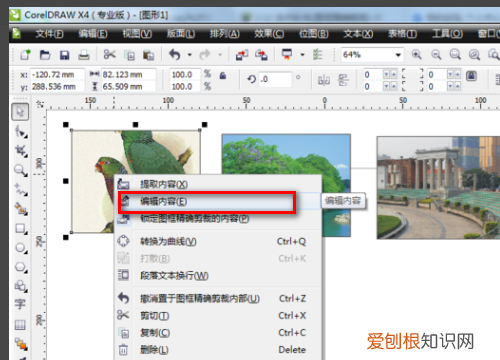The width and height of the screenshot is (500, 360).
Task: Open the 效果(C) menu
Action: (x=269, y=34)
